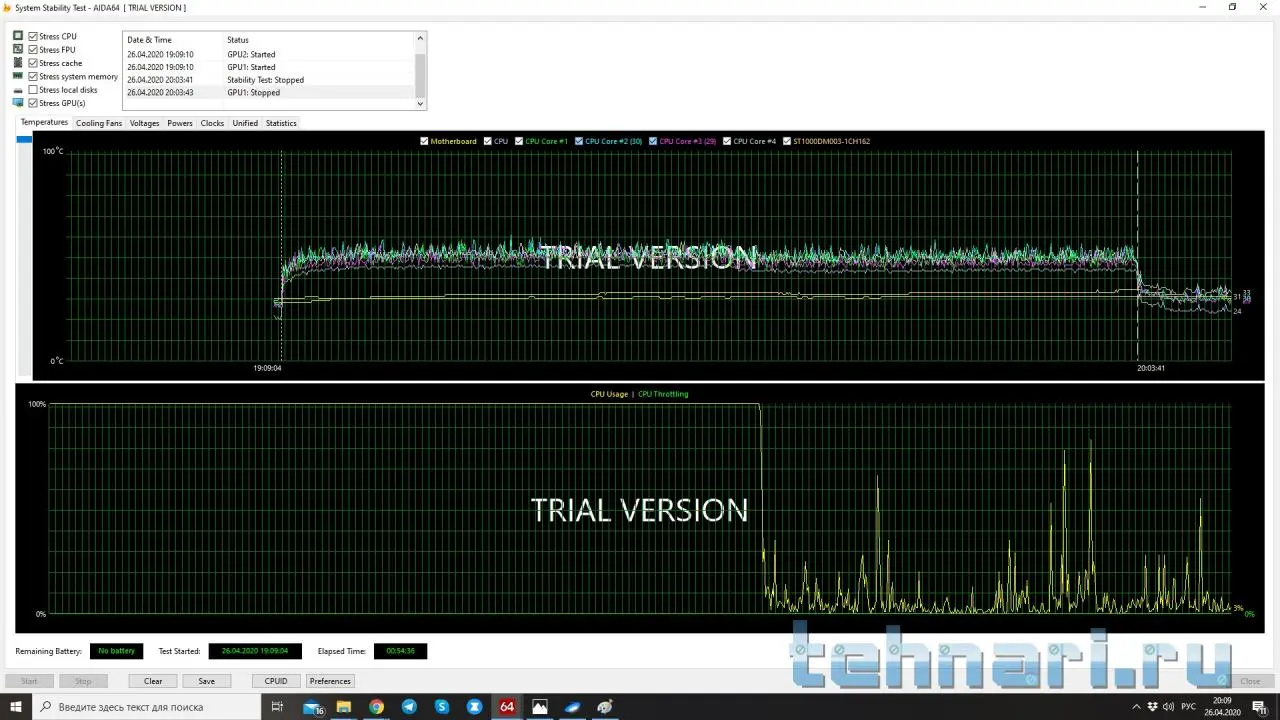Open the Photos app from the taskbar

(540, 707)
